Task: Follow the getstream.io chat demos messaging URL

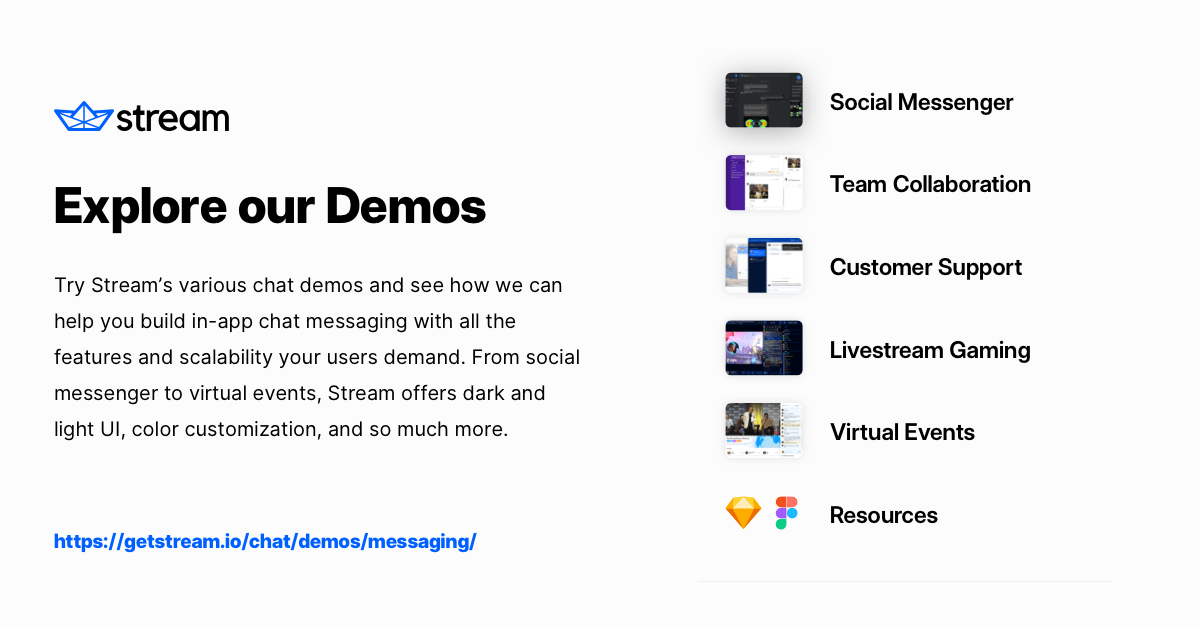Action: pos(265,541)
